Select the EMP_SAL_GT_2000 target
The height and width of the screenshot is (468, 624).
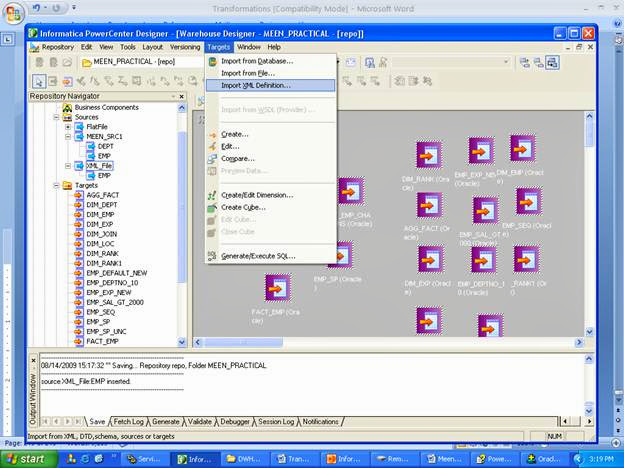coord(115,302)
